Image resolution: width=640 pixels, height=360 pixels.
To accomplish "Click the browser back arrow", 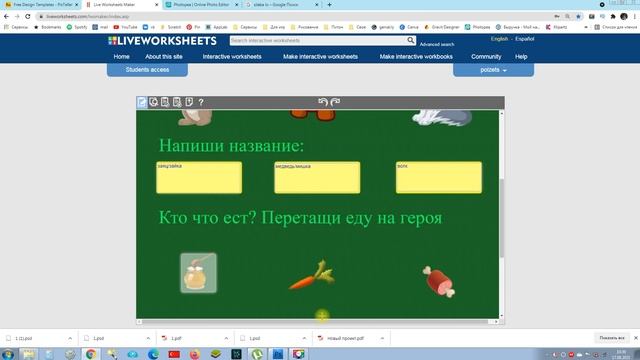I will tap(6, 16).
